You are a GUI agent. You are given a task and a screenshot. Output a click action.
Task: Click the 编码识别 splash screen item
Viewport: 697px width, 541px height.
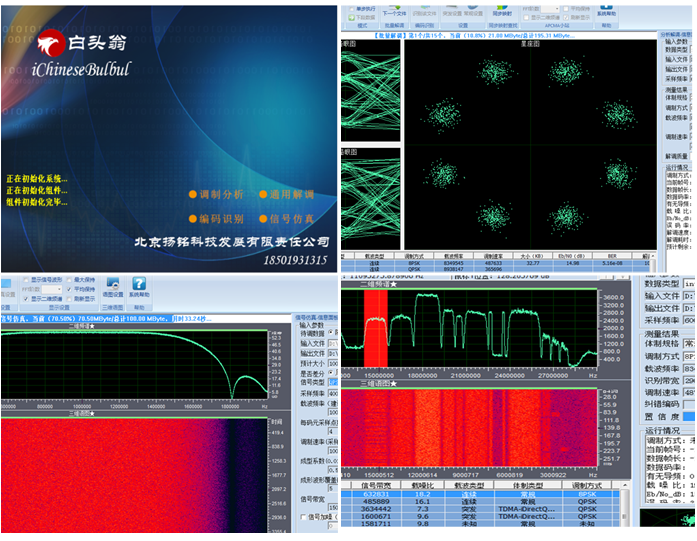click(216, 219)
